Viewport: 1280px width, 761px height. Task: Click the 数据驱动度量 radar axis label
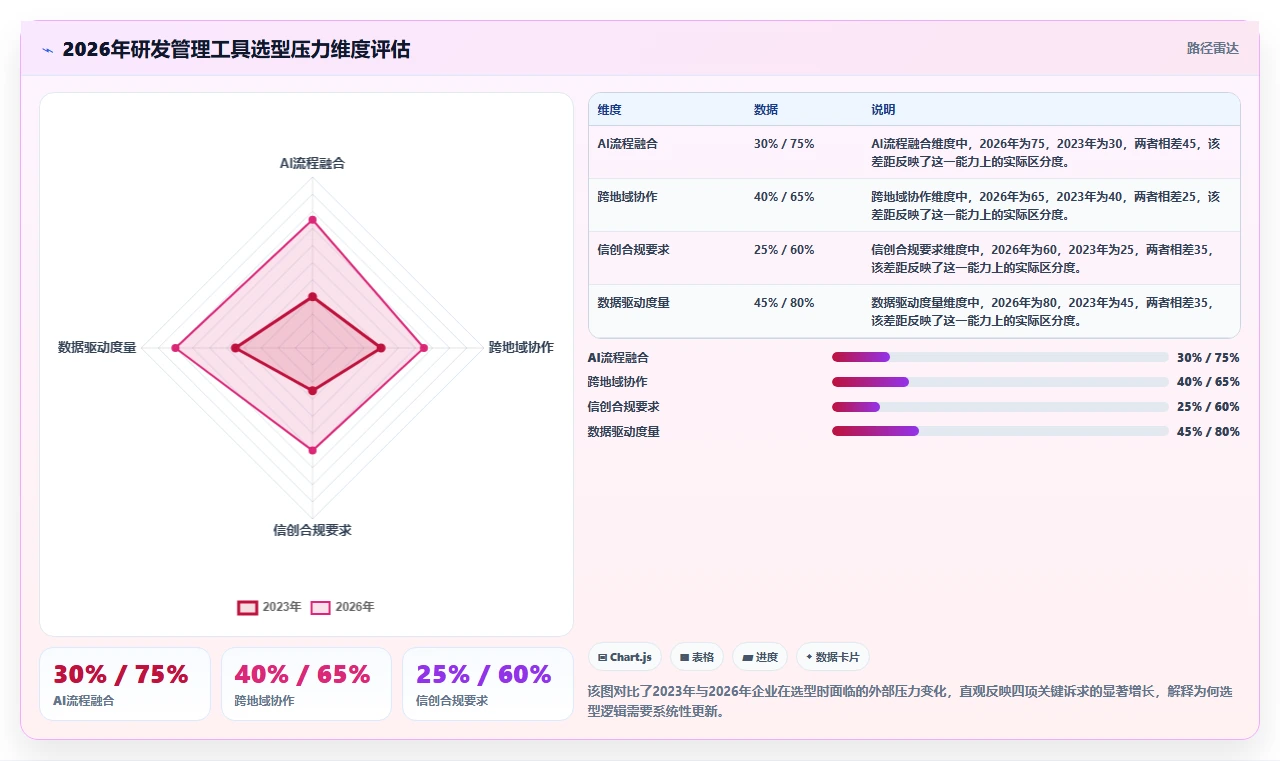[x=97, y=347]
